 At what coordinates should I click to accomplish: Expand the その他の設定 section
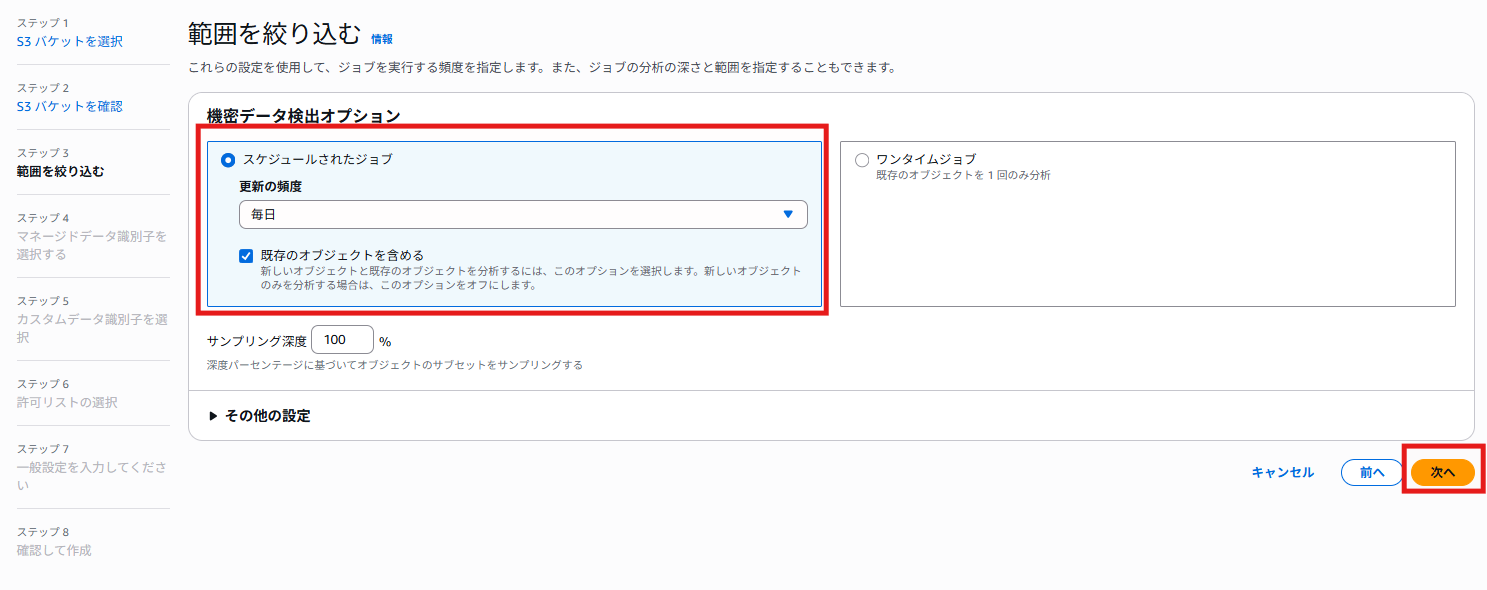259,416
